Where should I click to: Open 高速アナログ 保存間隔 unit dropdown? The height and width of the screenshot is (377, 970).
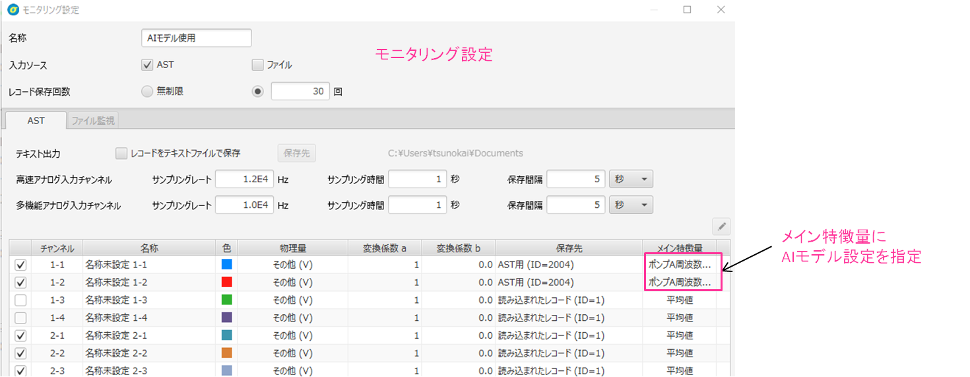632,180
